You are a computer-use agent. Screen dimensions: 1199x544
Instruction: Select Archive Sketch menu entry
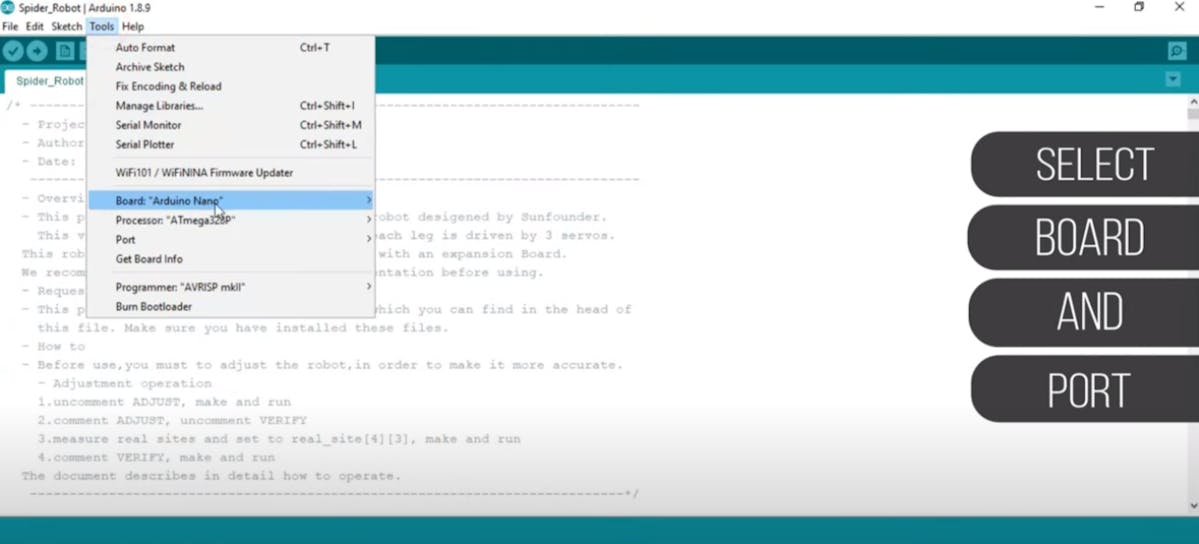tap(230, 67)
